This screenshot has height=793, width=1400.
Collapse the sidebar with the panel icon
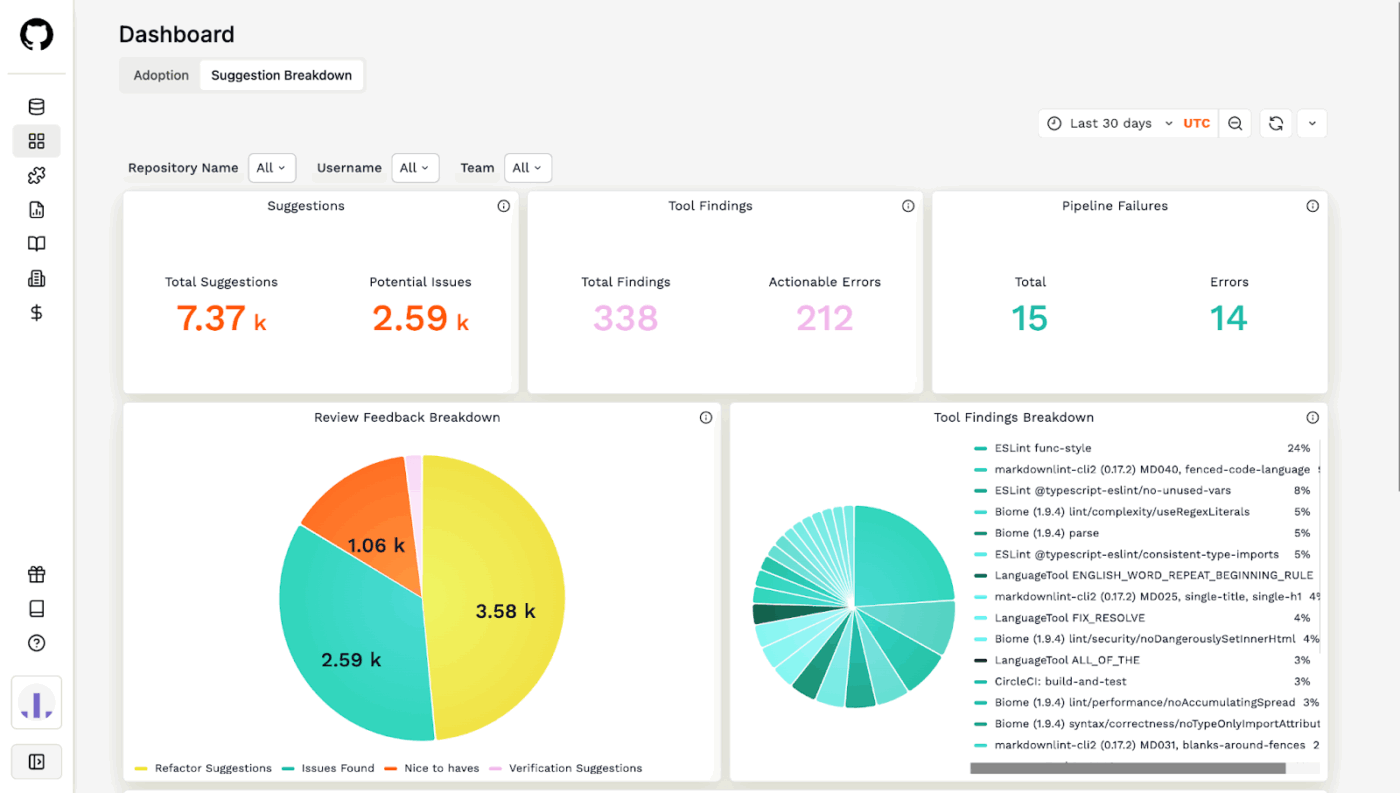tap(36, 761)
